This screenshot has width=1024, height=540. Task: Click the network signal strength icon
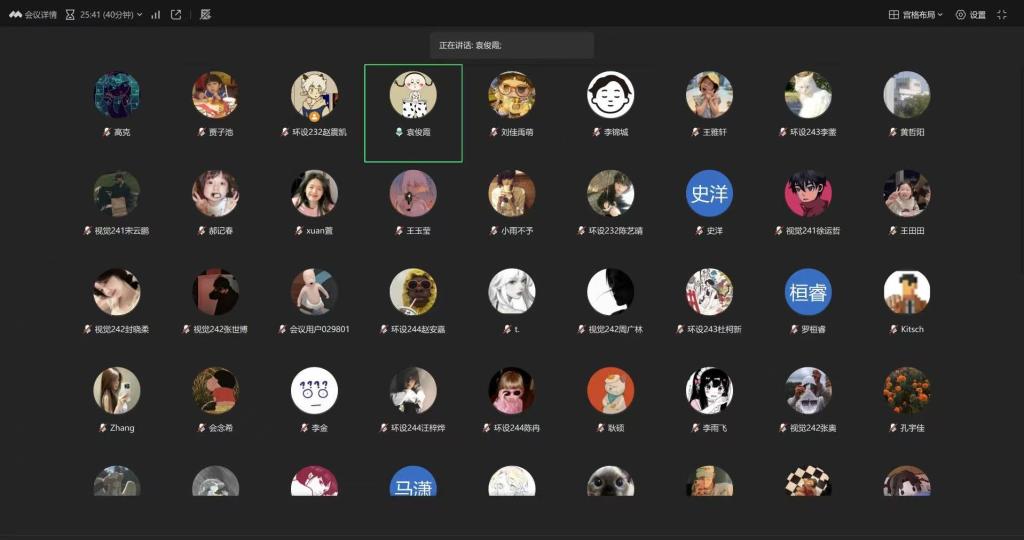click(x=156, y=15)
